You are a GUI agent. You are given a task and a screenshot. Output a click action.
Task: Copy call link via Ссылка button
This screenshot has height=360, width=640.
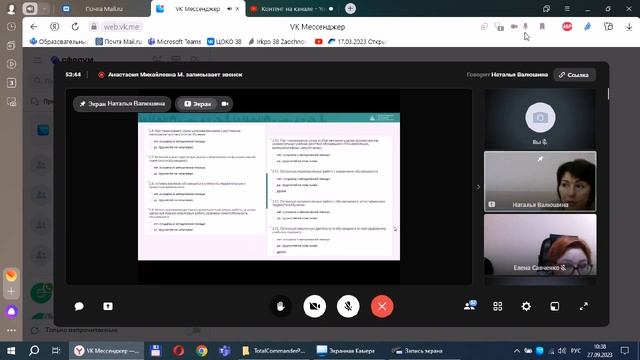tap(574, 75)
